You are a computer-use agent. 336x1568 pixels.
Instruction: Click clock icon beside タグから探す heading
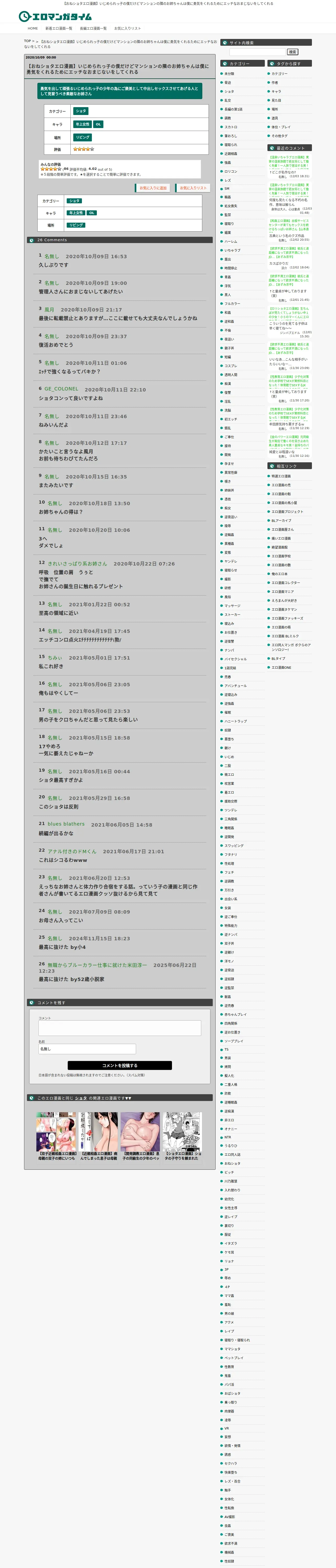click(x=271, y=63)
